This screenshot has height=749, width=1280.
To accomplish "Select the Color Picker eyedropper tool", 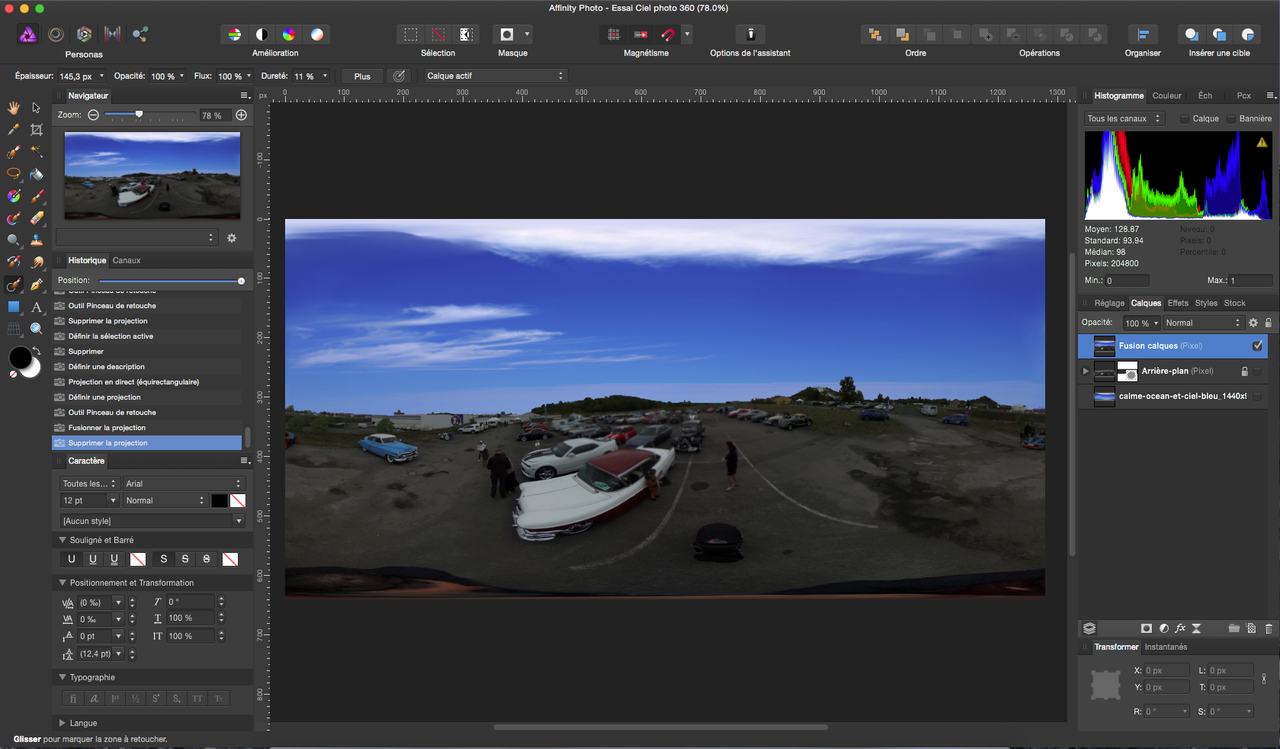I will [x=14, y=130].
